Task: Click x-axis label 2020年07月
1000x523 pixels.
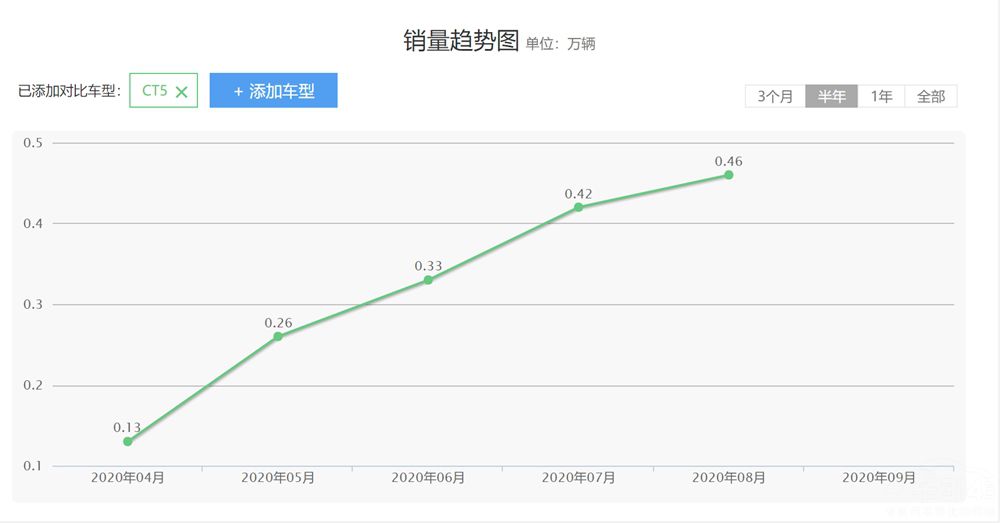Action: click(578, 478)
